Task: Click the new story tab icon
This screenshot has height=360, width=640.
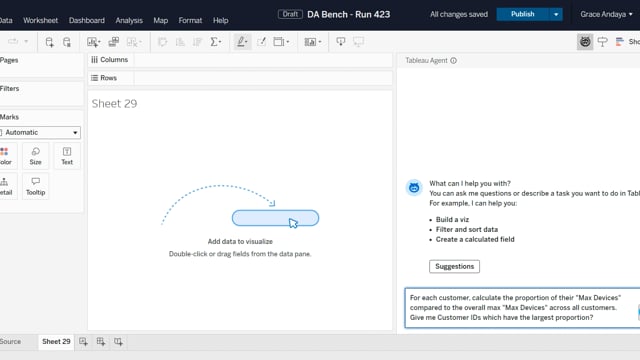Action: 118,342
